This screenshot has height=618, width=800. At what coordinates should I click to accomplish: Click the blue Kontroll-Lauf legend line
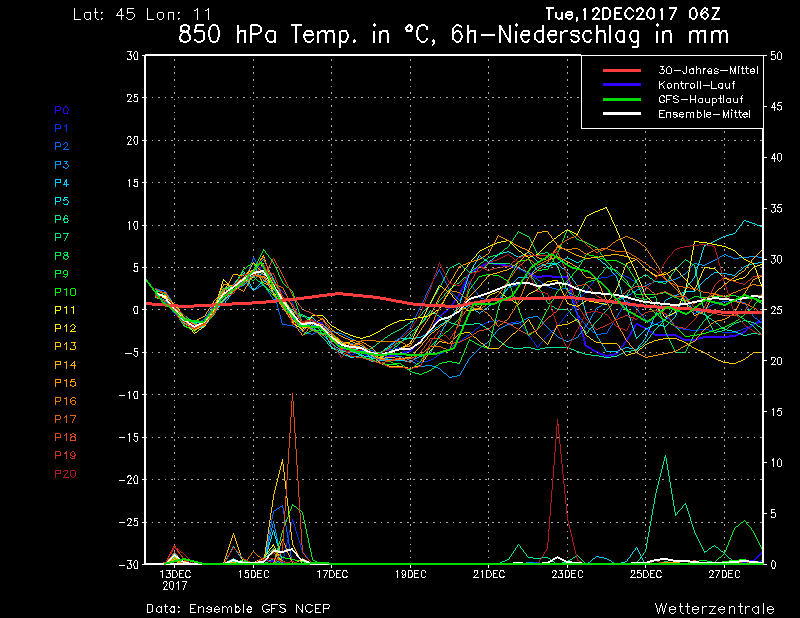click(x=622, y=85)
